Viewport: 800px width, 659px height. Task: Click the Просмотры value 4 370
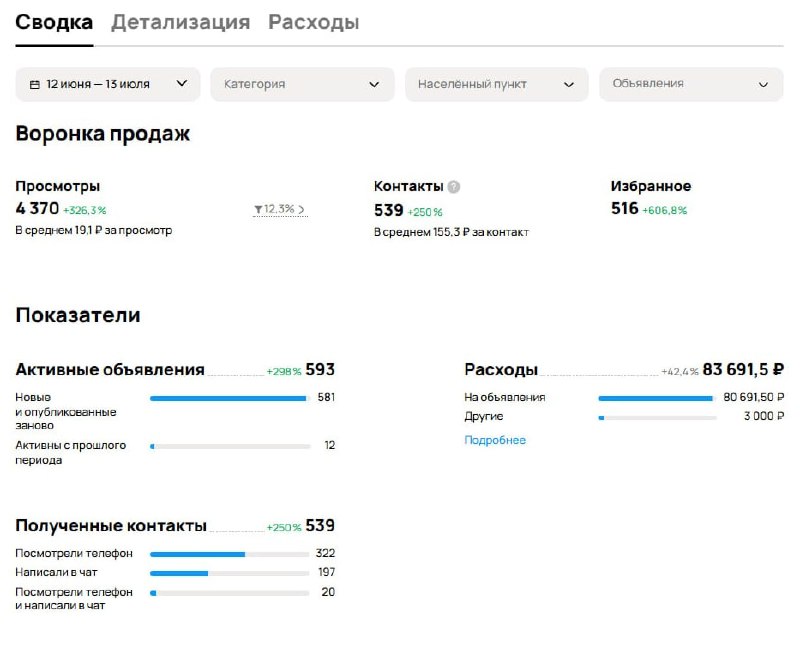37,208
